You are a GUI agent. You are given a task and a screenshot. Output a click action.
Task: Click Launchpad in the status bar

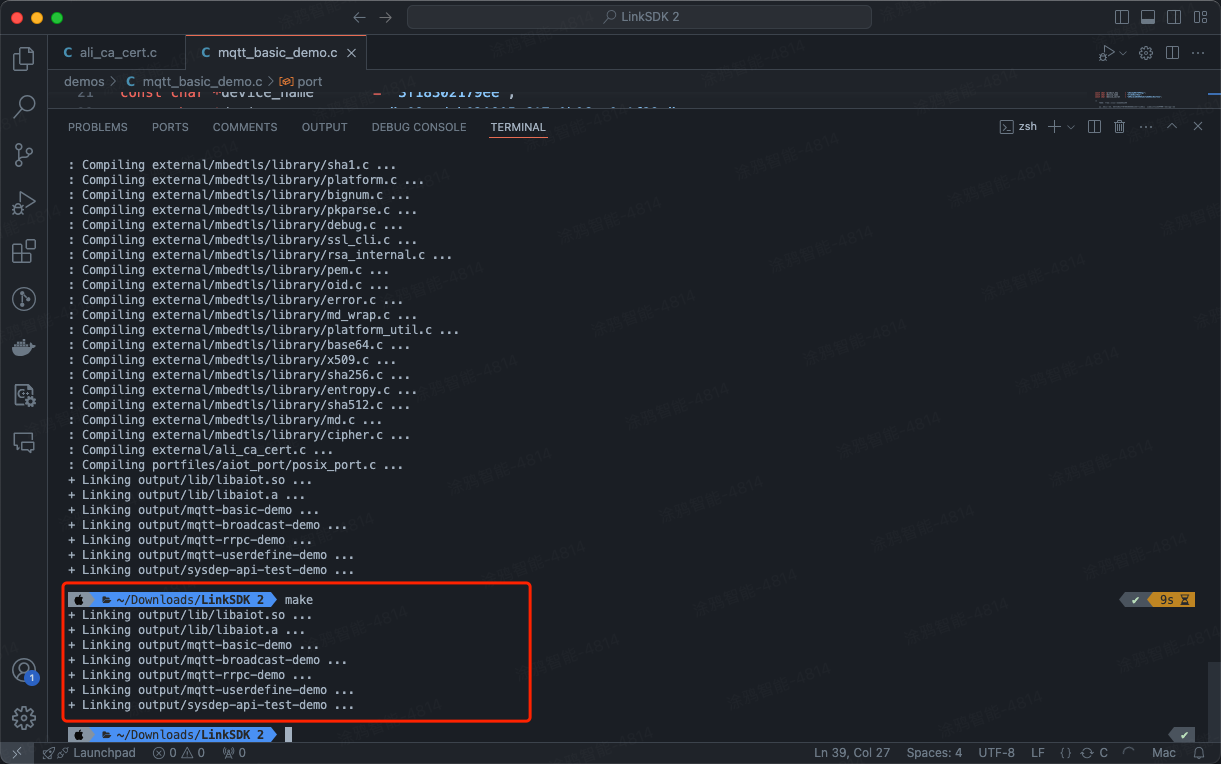pyautogui.click(x=91, y=753)
